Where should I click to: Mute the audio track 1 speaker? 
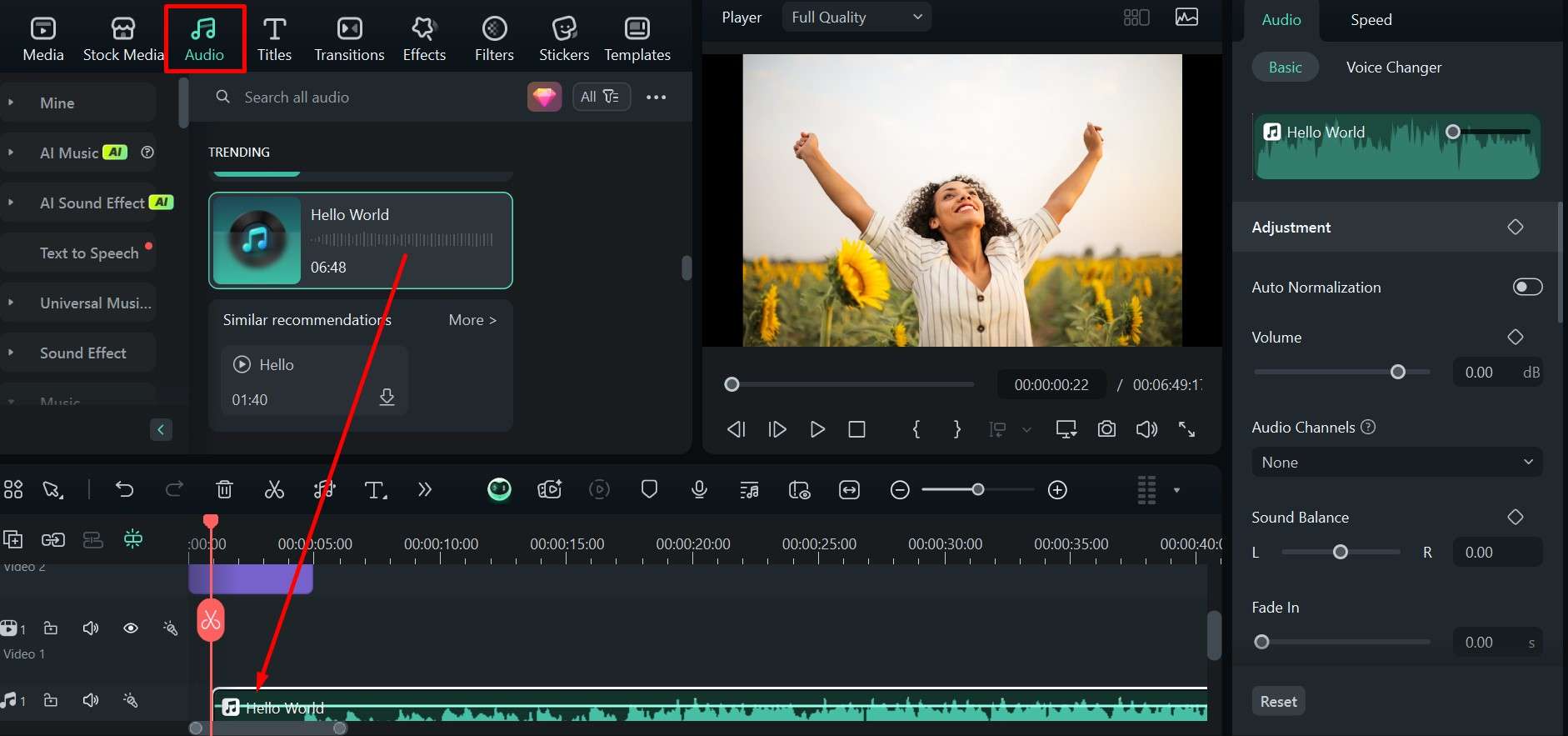pyautogui.click(x=91, y=700)
